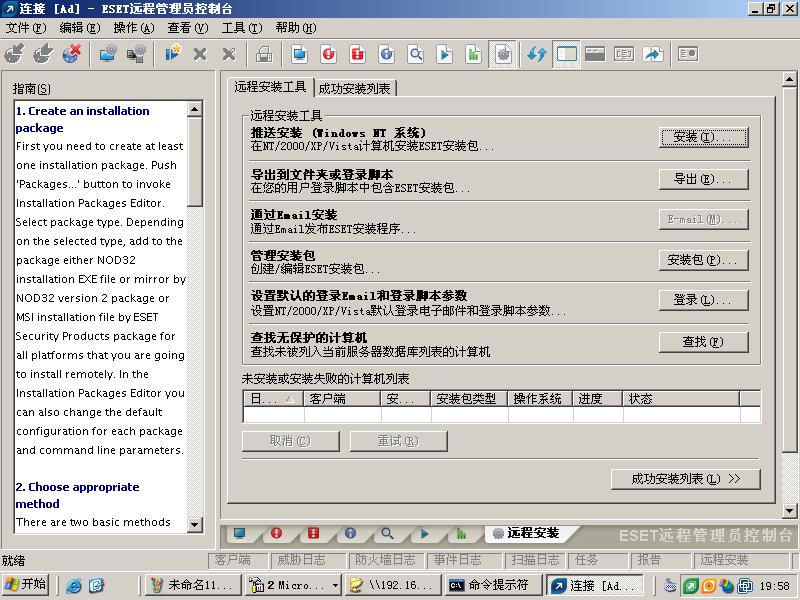Switch to the 成功安装列表 tab
Image resolution: width=800 pixels, height=600 pixels.
pyautogui.click(x=355, y=88)
